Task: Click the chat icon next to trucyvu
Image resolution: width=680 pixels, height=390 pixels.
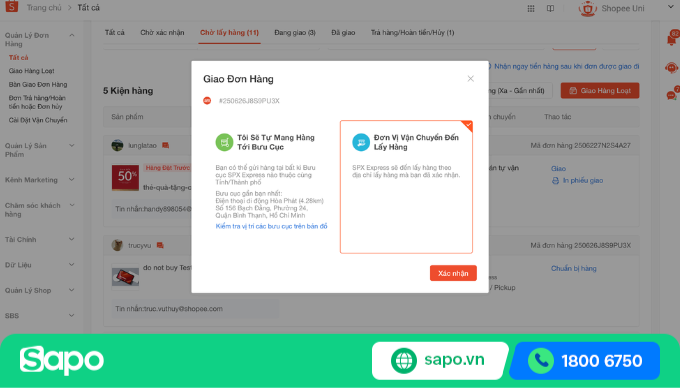Action: [160, 246]
